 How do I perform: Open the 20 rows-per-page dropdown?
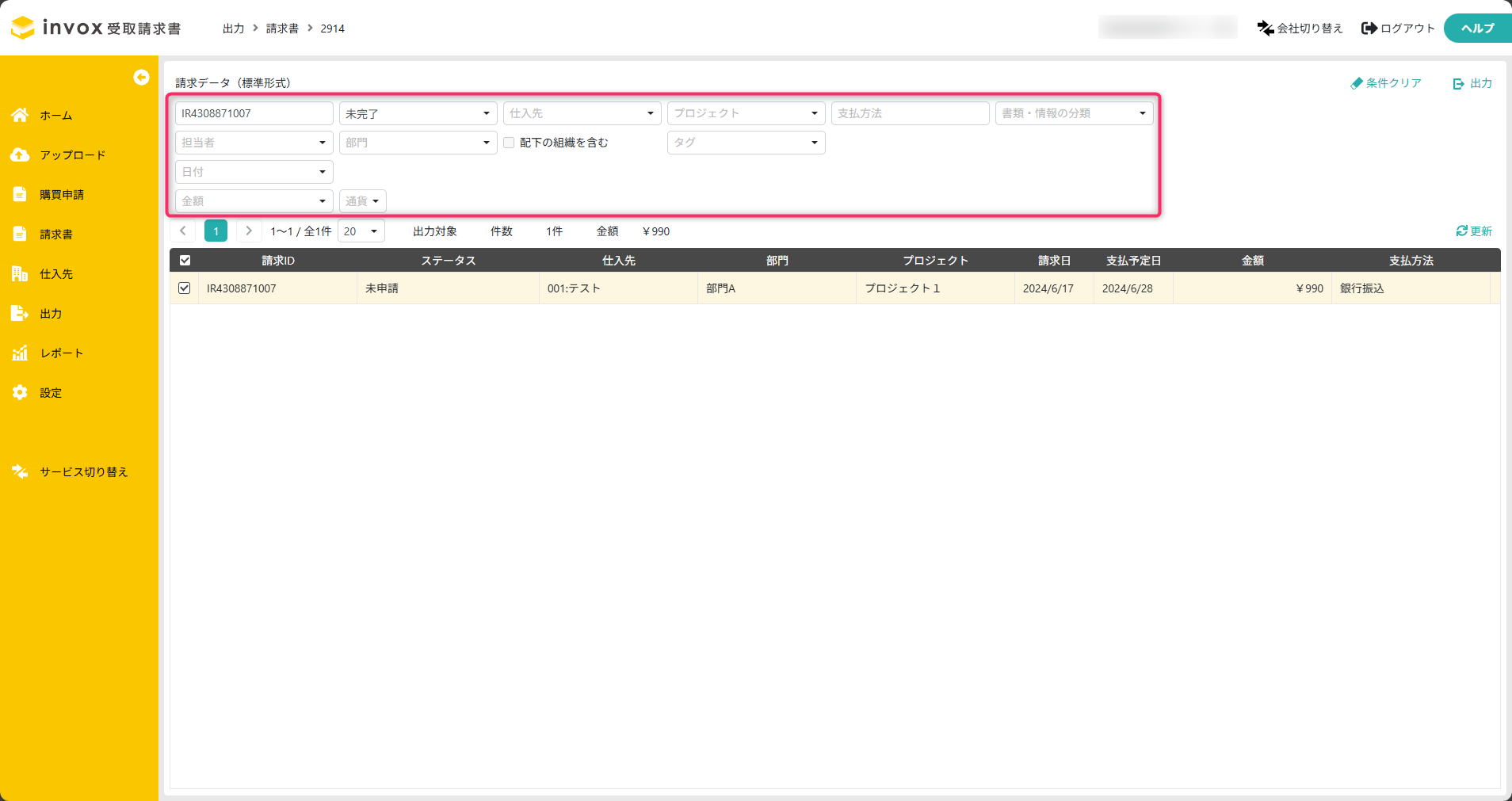click(361, 231)
